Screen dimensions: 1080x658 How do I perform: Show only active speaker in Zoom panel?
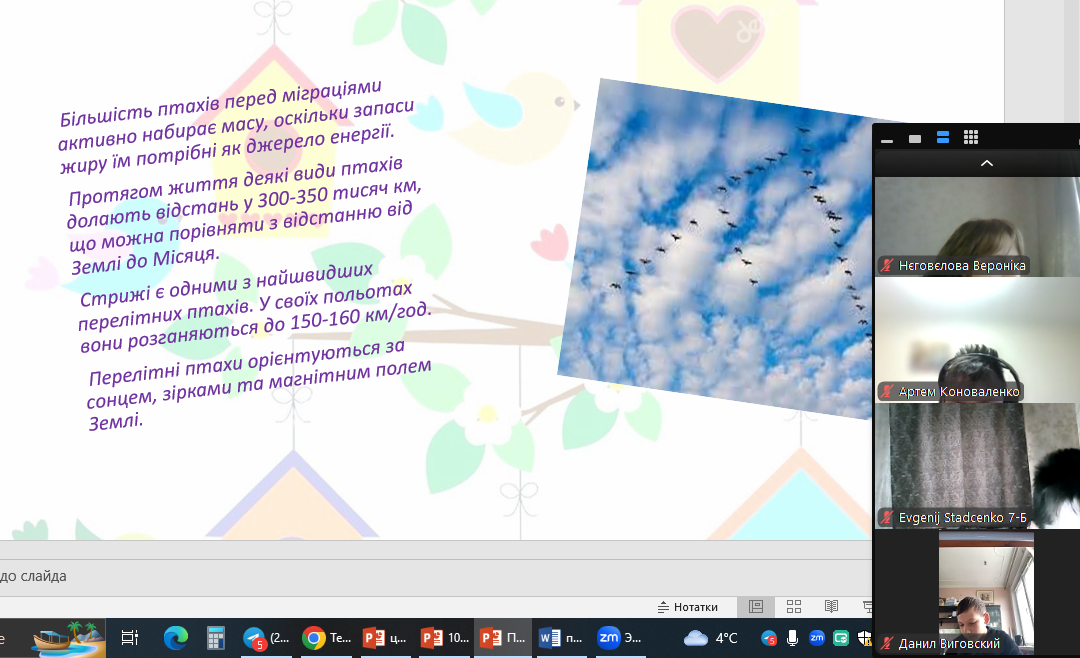[915, 138]
